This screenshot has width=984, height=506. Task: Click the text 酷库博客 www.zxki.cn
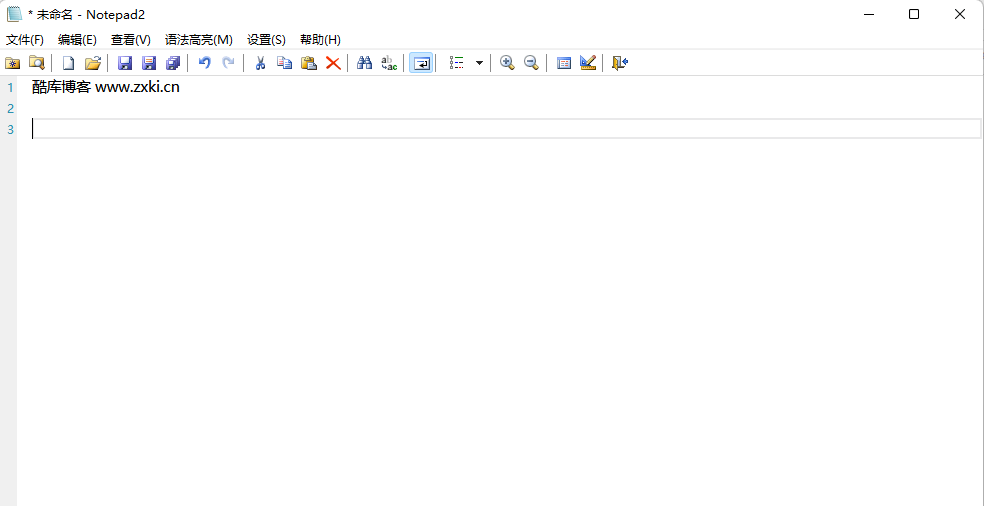pyautogui.click(x=105, y=87)
